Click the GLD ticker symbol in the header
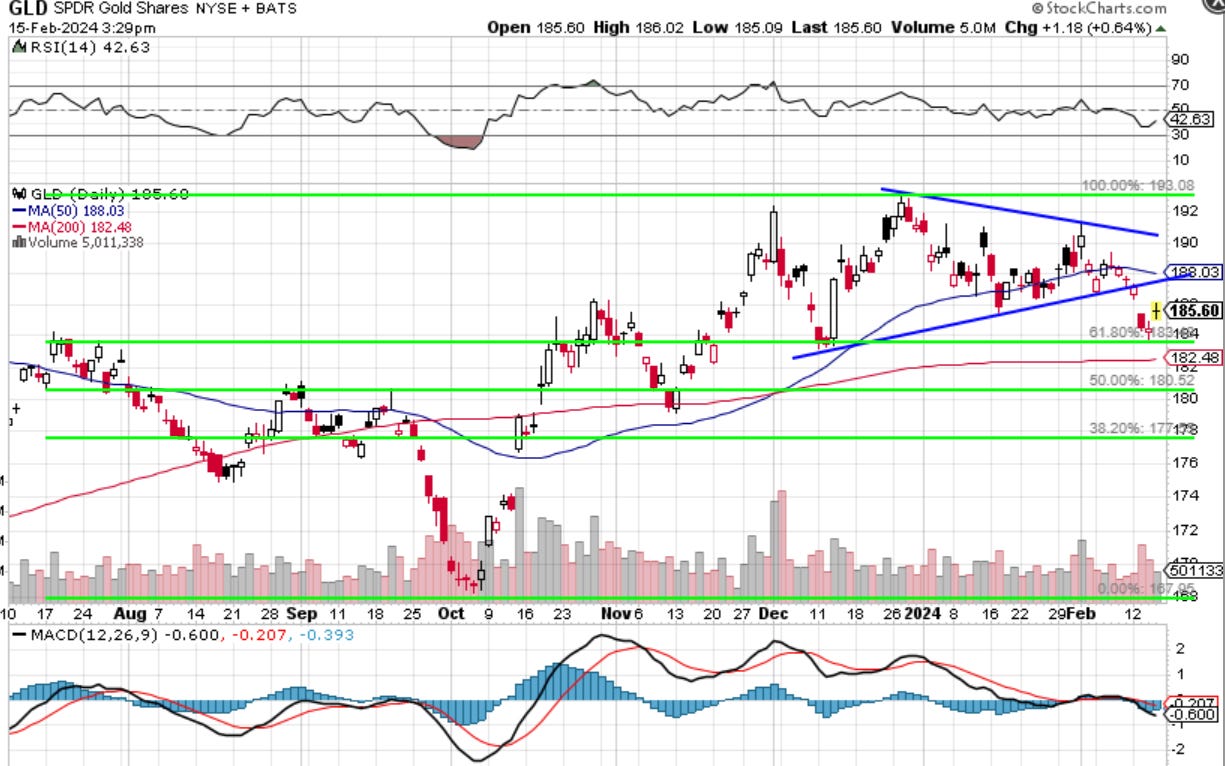The height and width of the screenshot is (766, 1225). coord(30,9)
